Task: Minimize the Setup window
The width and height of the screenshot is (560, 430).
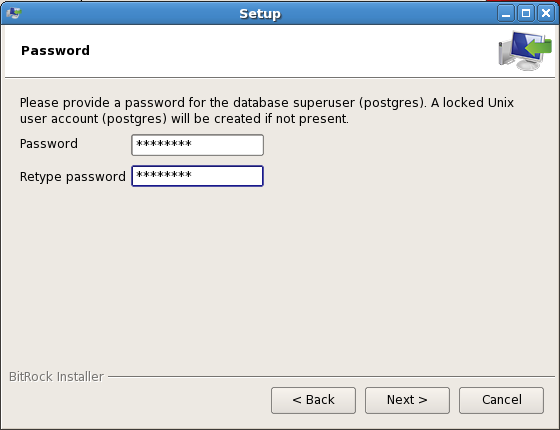Action: (x=506, y=14)
